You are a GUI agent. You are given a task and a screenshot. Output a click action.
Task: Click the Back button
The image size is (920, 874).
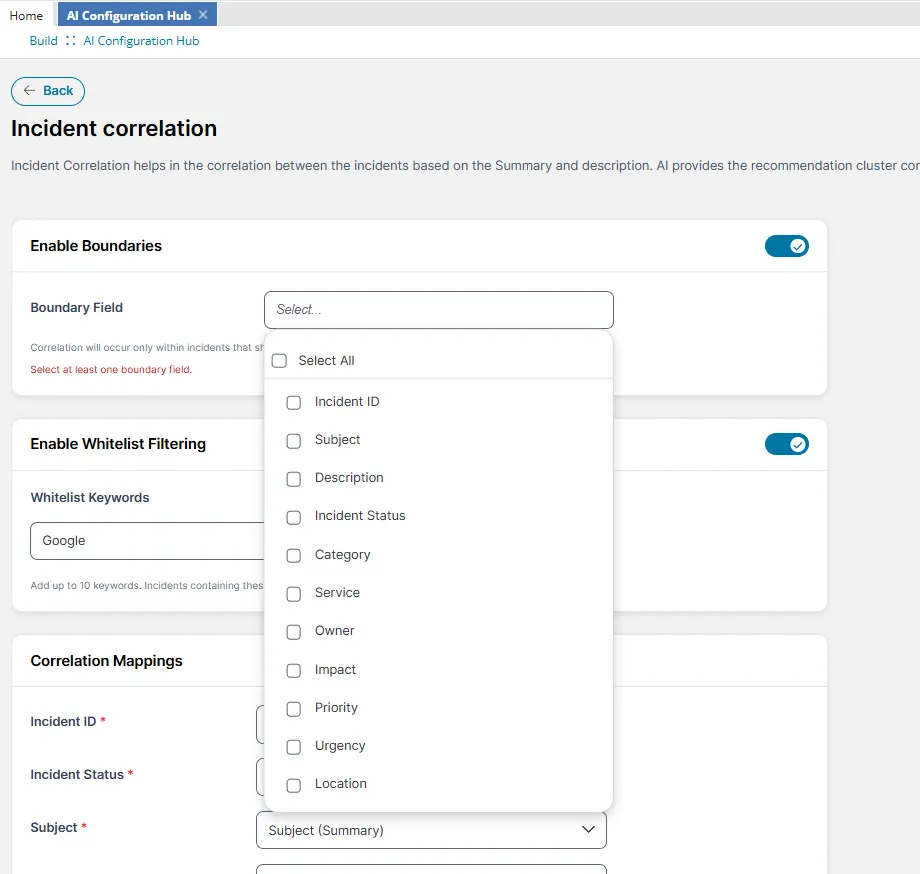click(48, 91)
